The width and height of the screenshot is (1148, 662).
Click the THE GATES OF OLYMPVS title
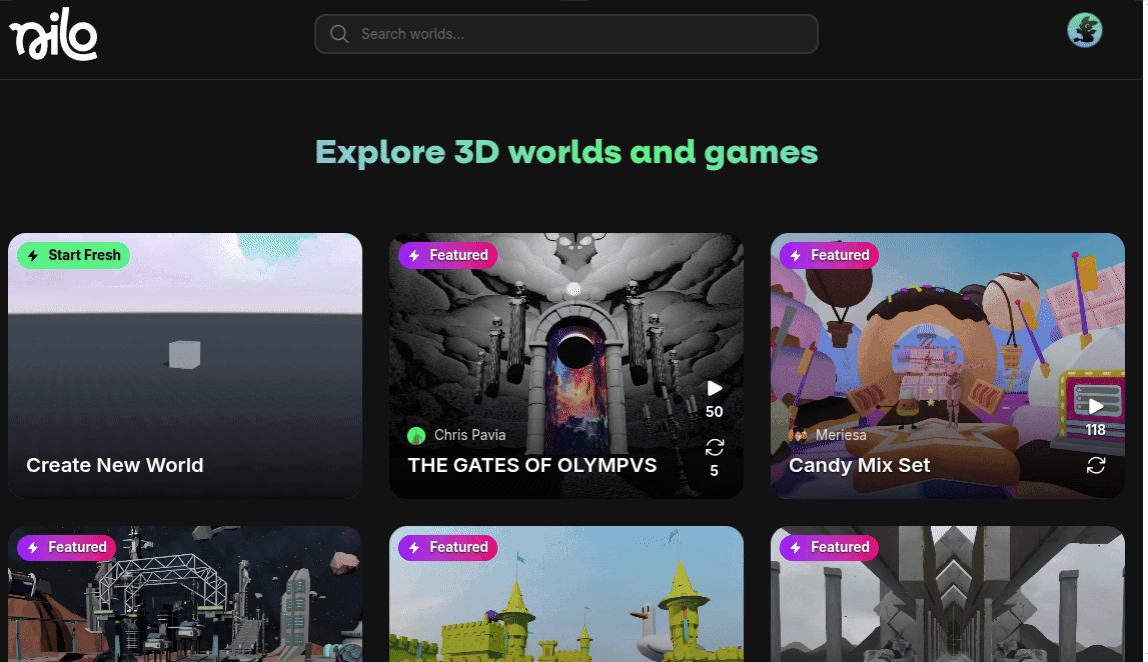click(x=532, y=465)
